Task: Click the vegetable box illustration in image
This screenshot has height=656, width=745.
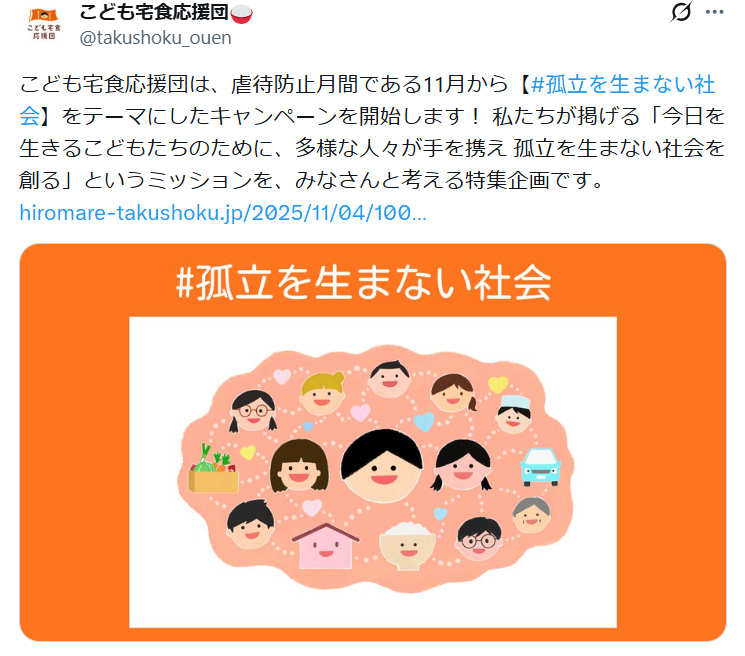Action: [213, 468]
